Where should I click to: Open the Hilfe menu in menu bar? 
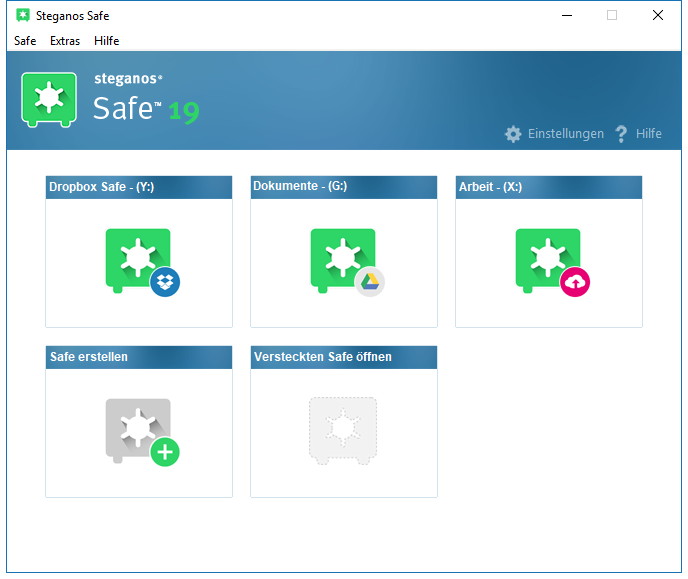click(107, 41)
